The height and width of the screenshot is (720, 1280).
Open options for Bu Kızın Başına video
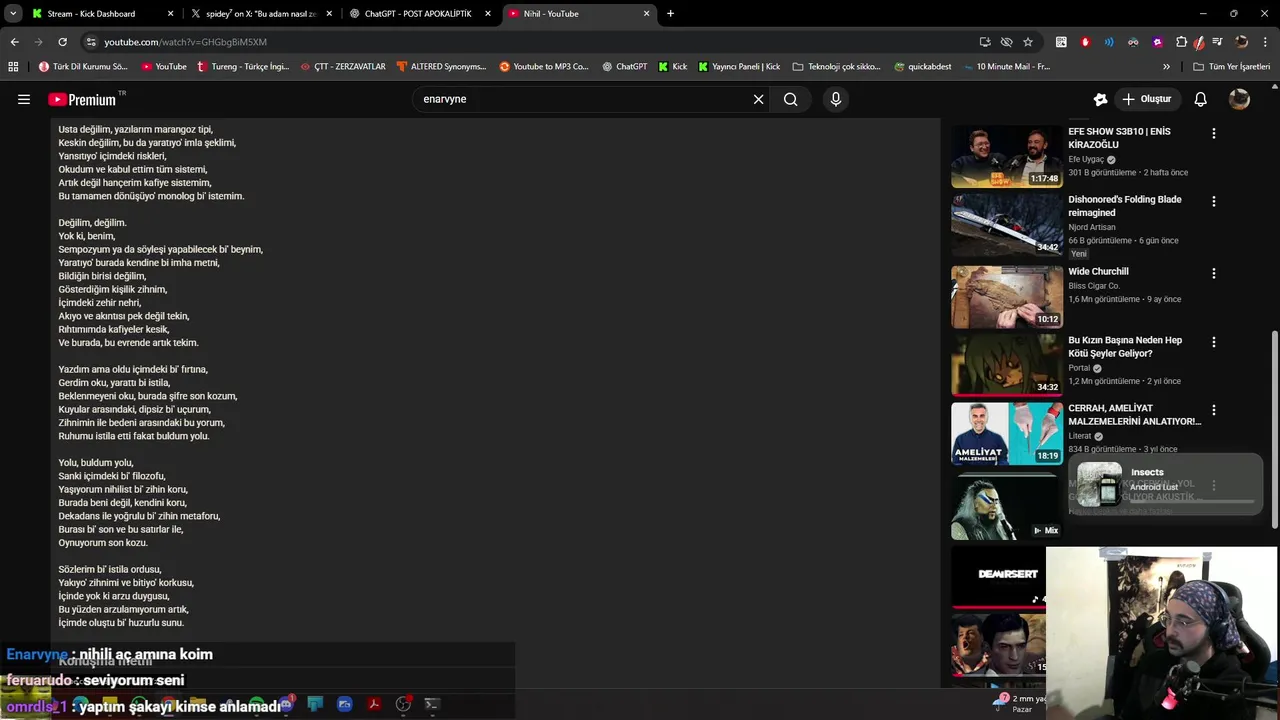[x=1213, y=342]
